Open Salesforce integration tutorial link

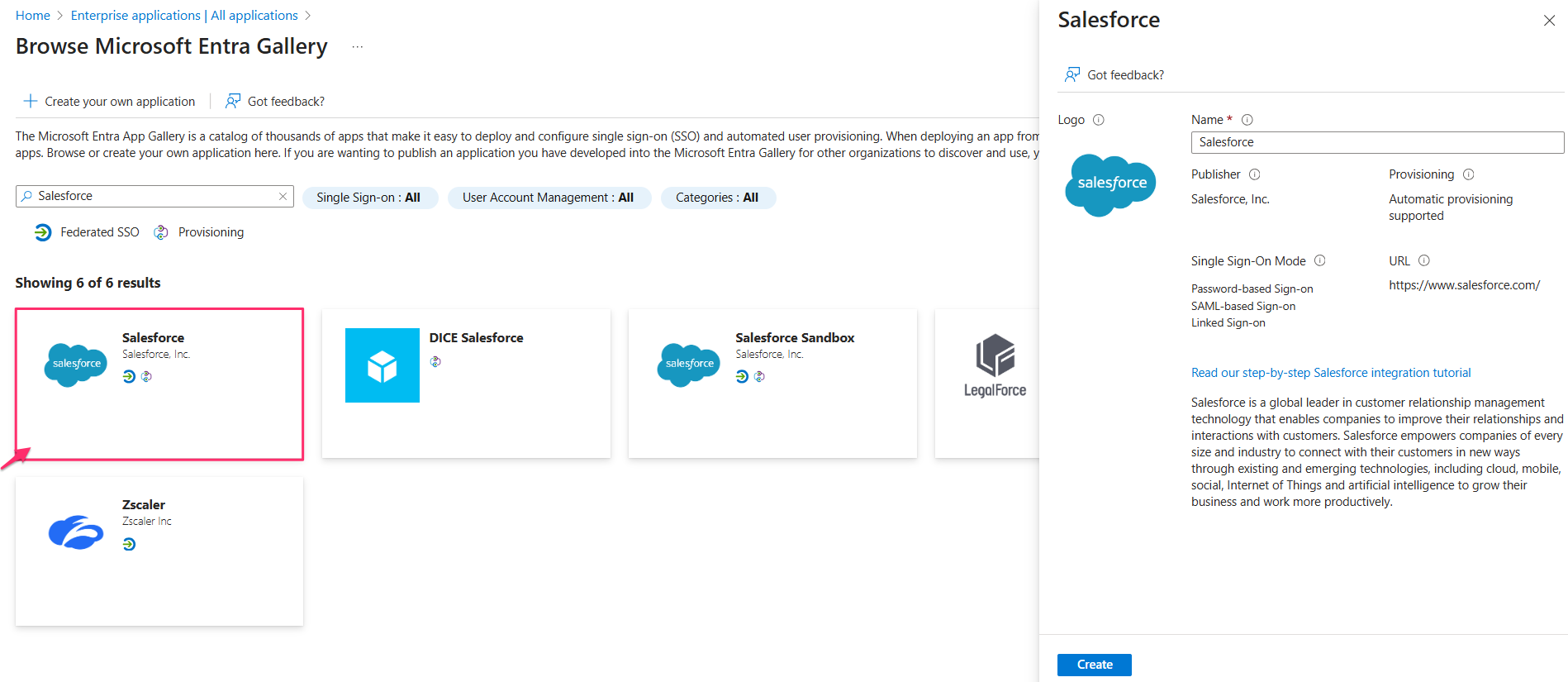pos(1330,373)
